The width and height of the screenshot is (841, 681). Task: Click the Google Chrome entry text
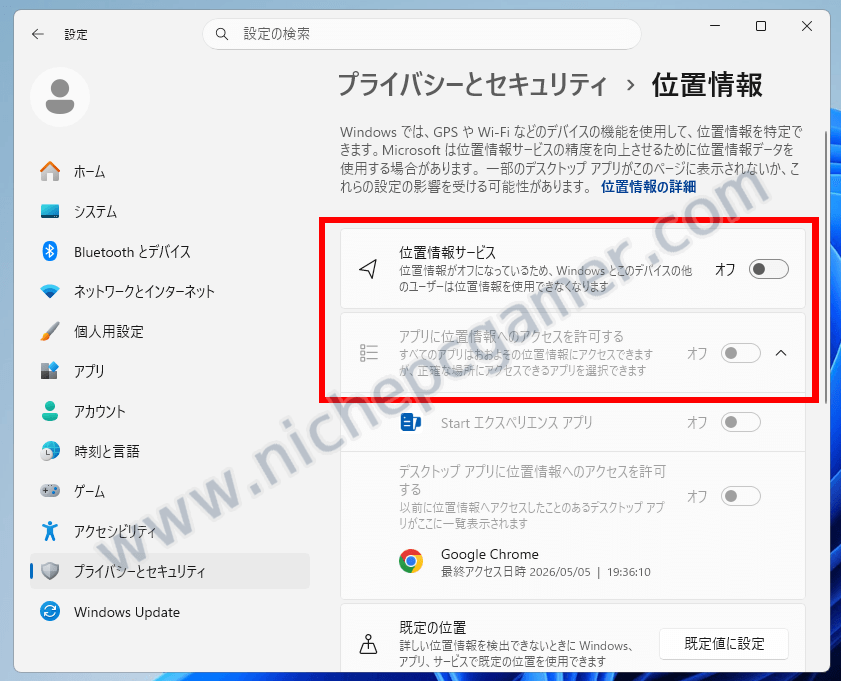click(x=490, y=554)
